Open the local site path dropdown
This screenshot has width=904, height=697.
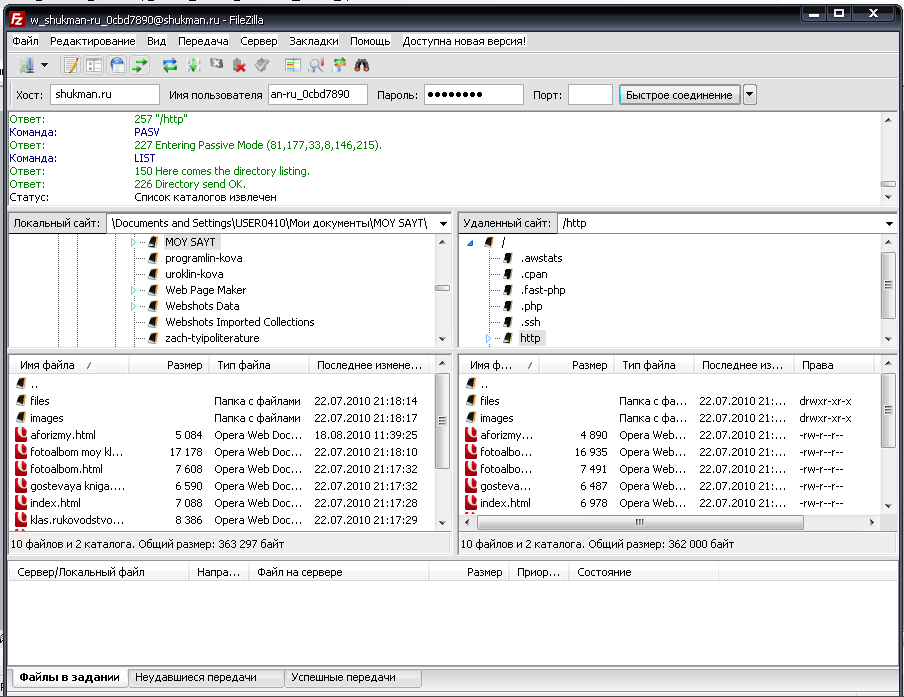[443, 224]
